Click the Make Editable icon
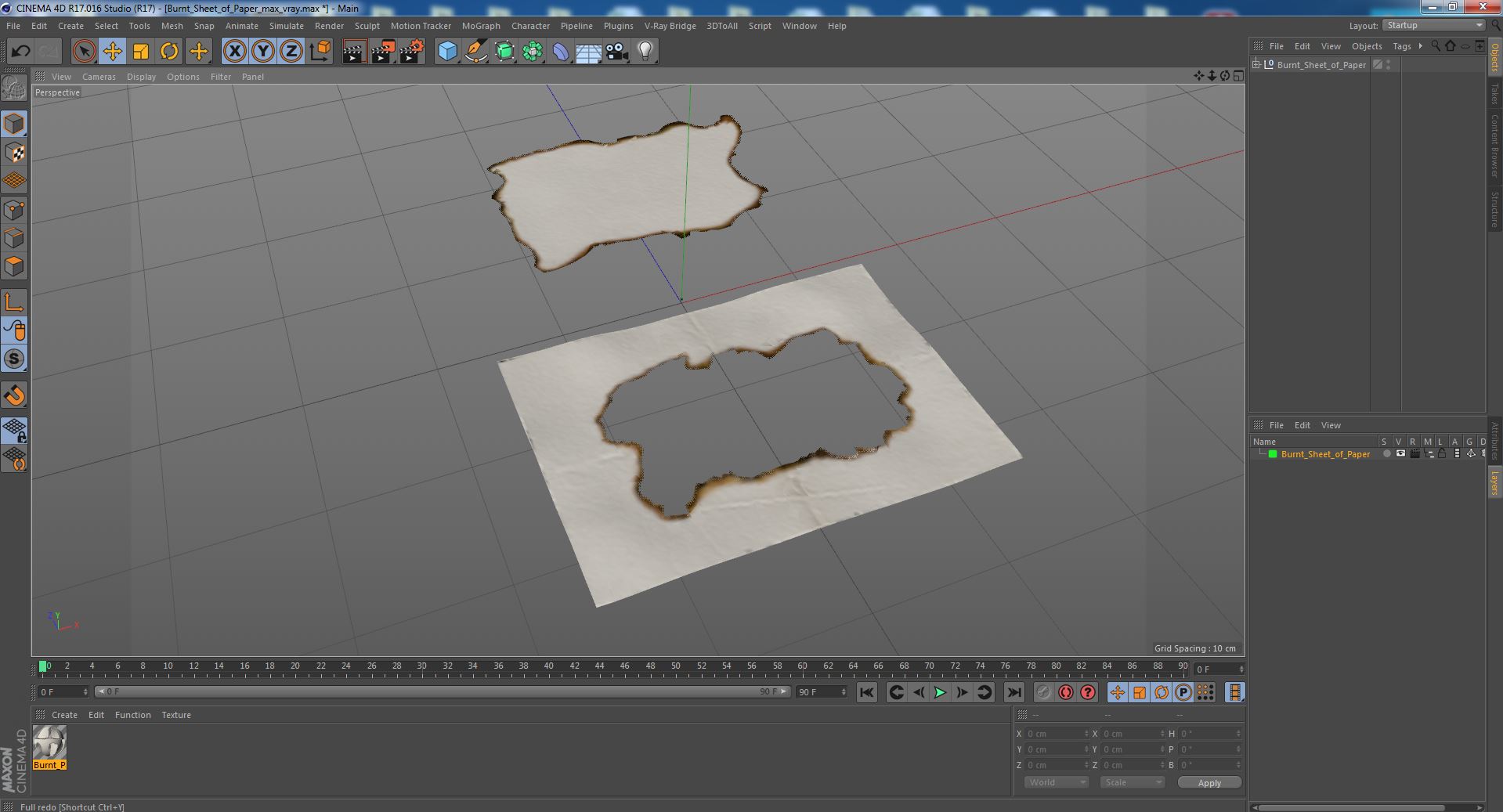 coord(14,88)
